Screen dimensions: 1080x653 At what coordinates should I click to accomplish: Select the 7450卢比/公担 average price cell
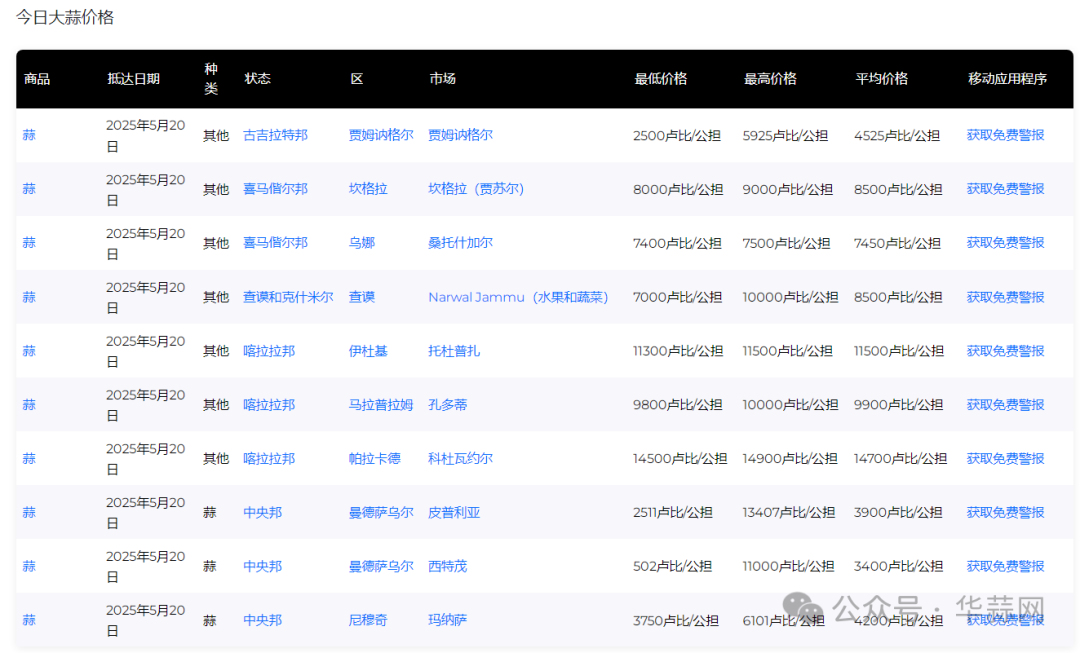pos(897,243)
